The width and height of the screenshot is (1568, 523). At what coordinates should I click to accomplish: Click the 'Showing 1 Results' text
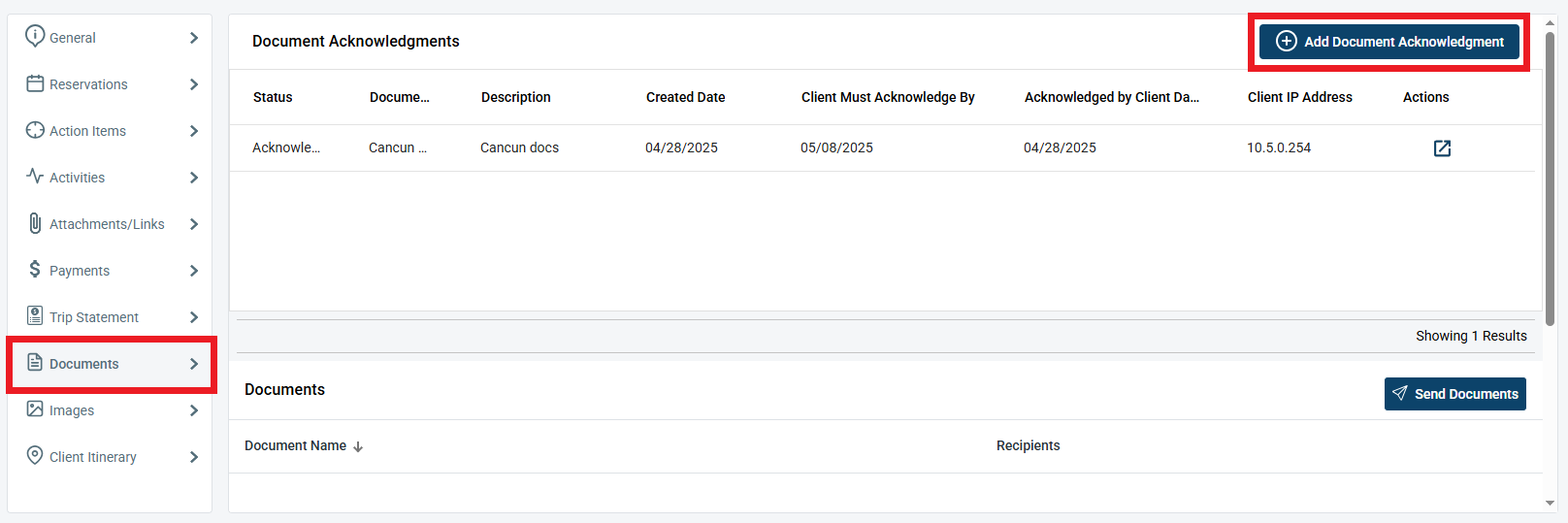pos(1471,336)
